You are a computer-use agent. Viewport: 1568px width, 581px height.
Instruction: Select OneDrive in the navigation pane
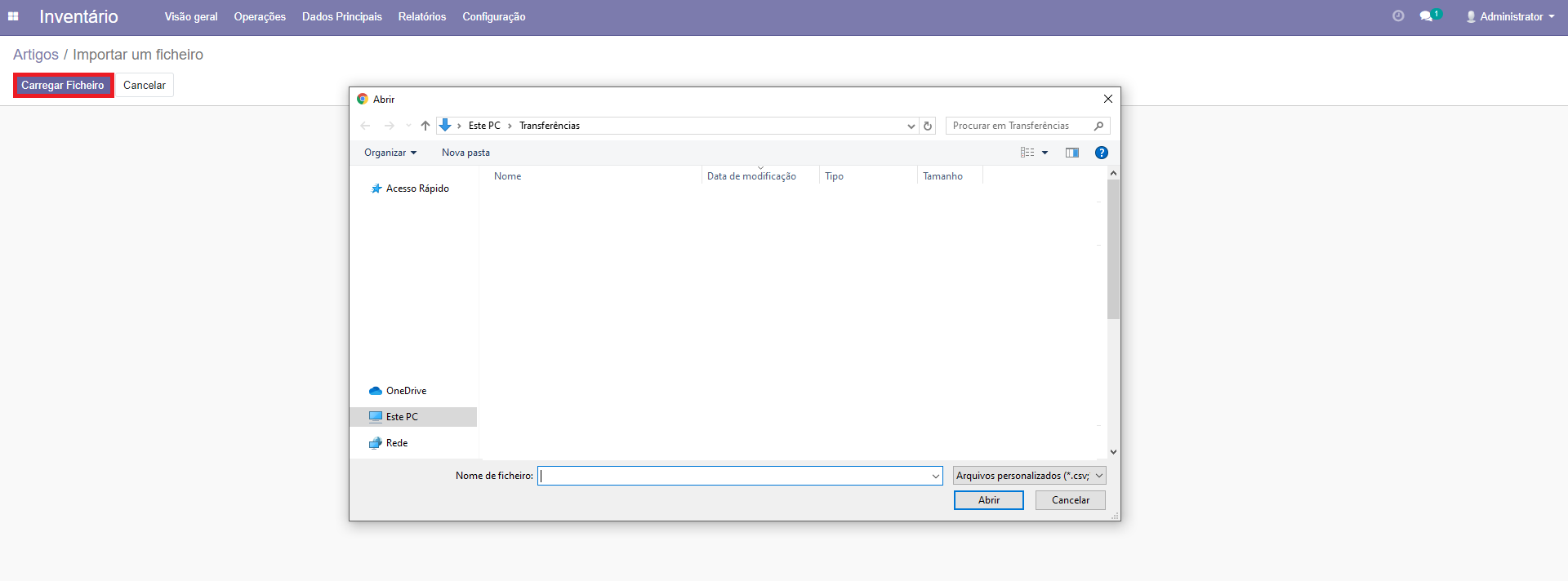click(x=406, y=391)
